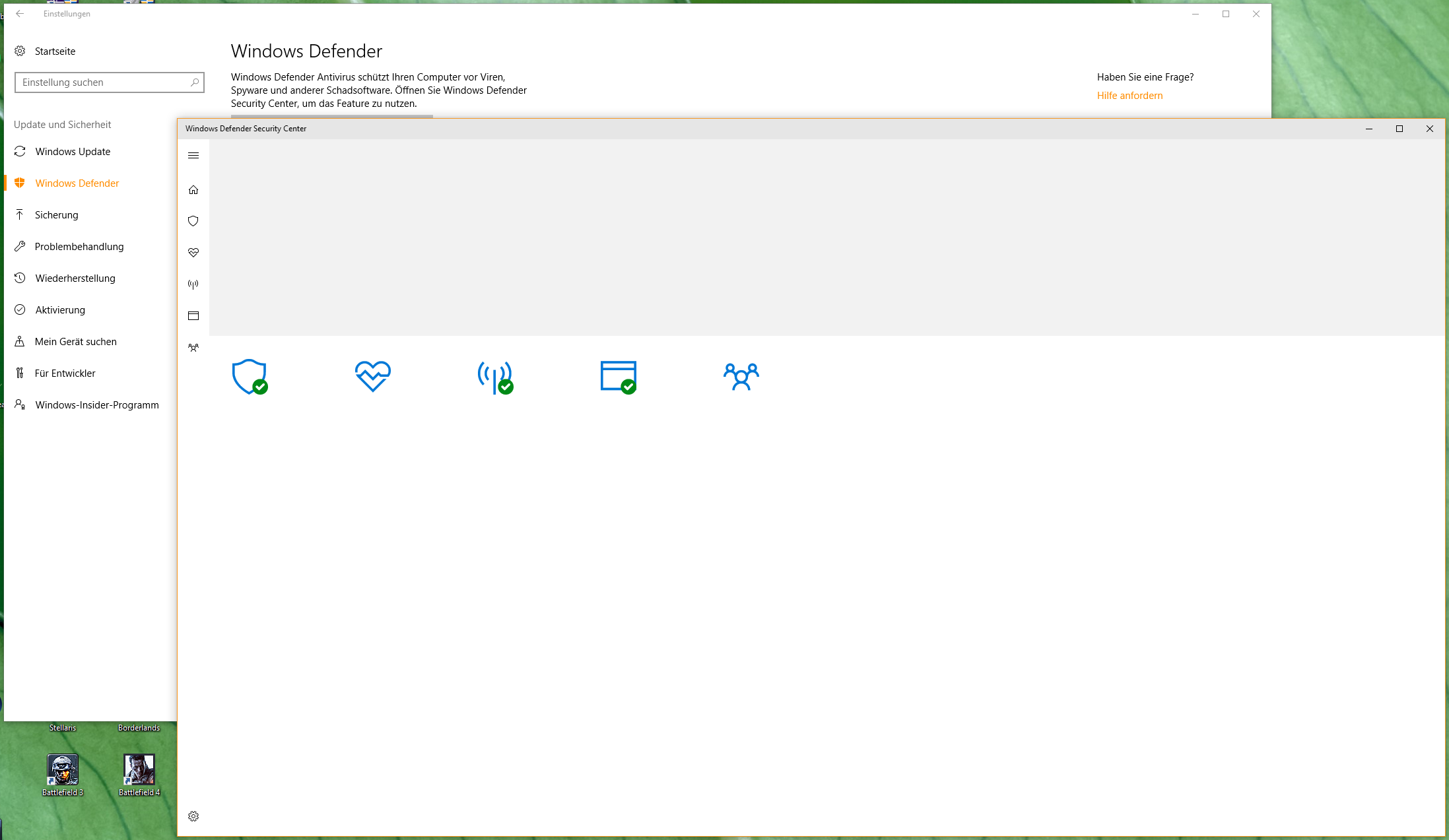Open family options icon in sidebar

point(193,348)
